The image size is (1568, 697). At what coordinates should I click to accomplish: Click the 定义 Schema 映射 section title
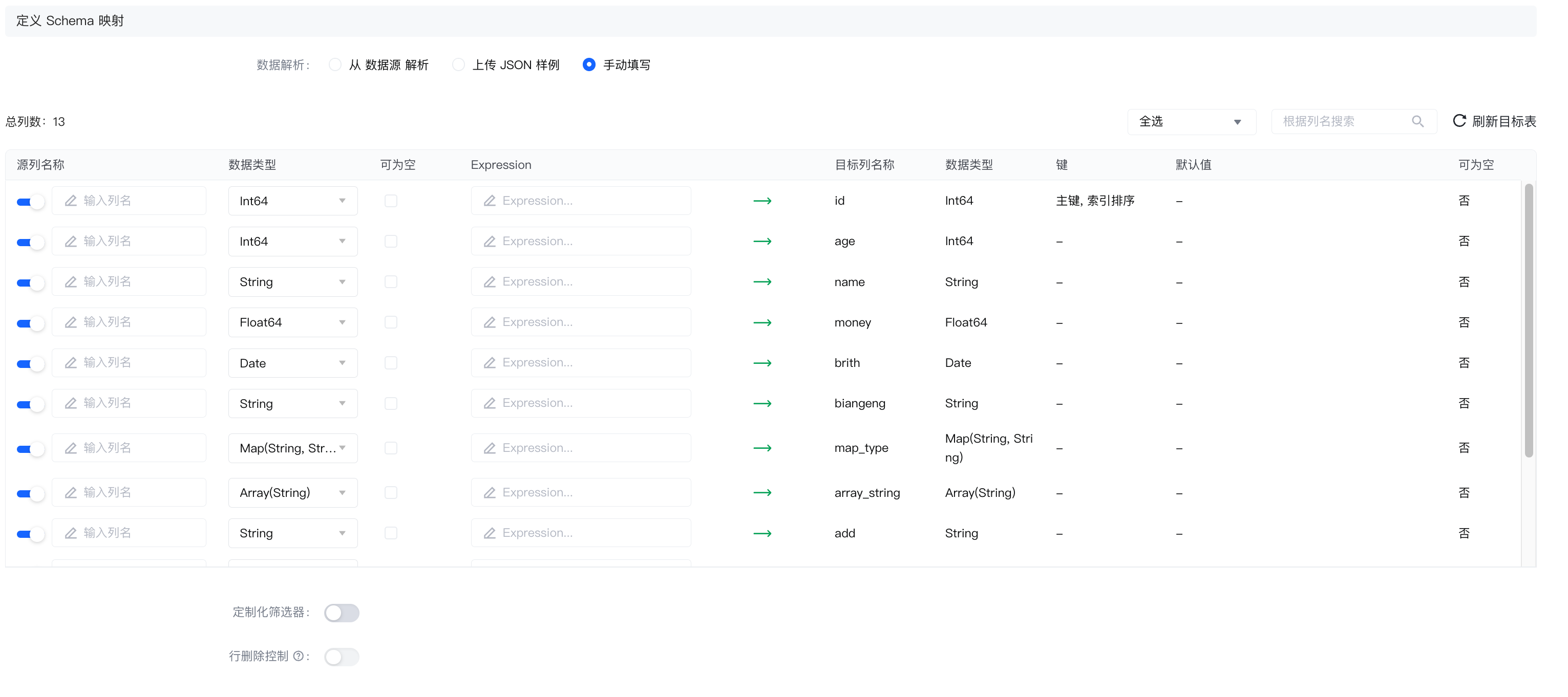coord(70,20)
